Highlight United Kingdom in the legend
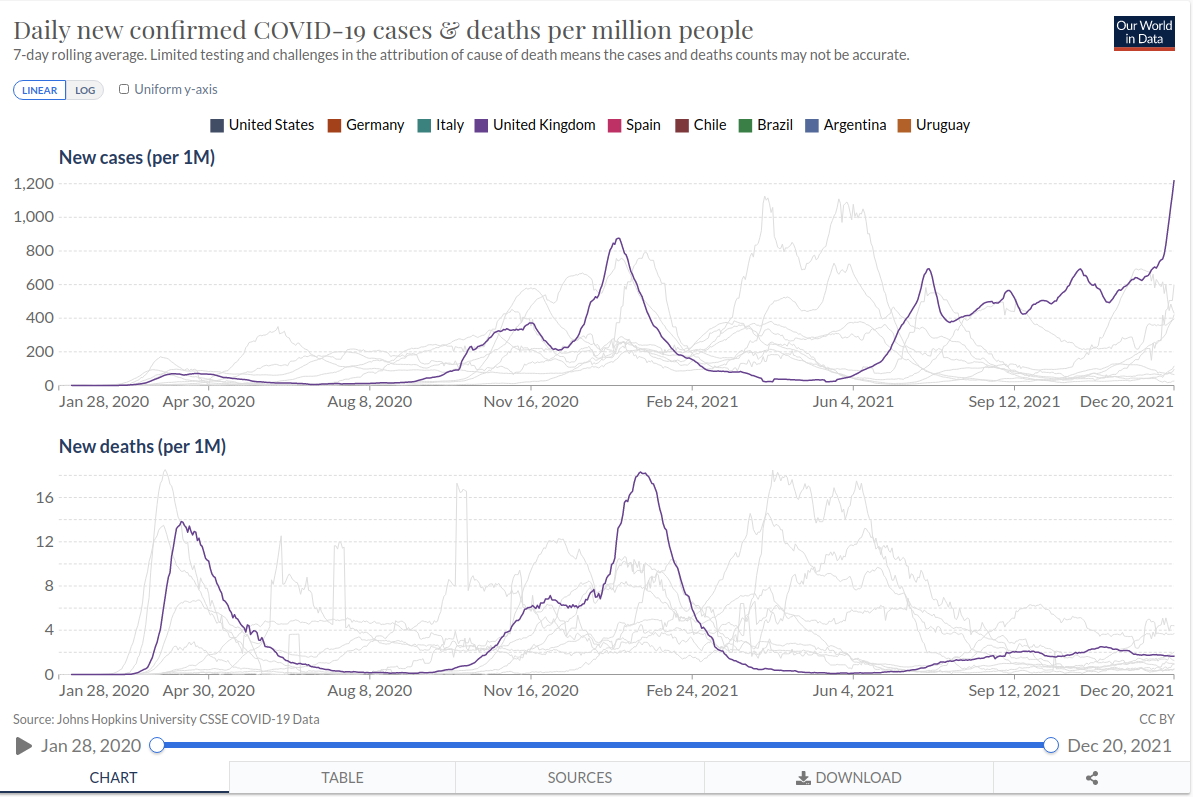The width and height of the screenshot is (1193, 797). (543, 125)
